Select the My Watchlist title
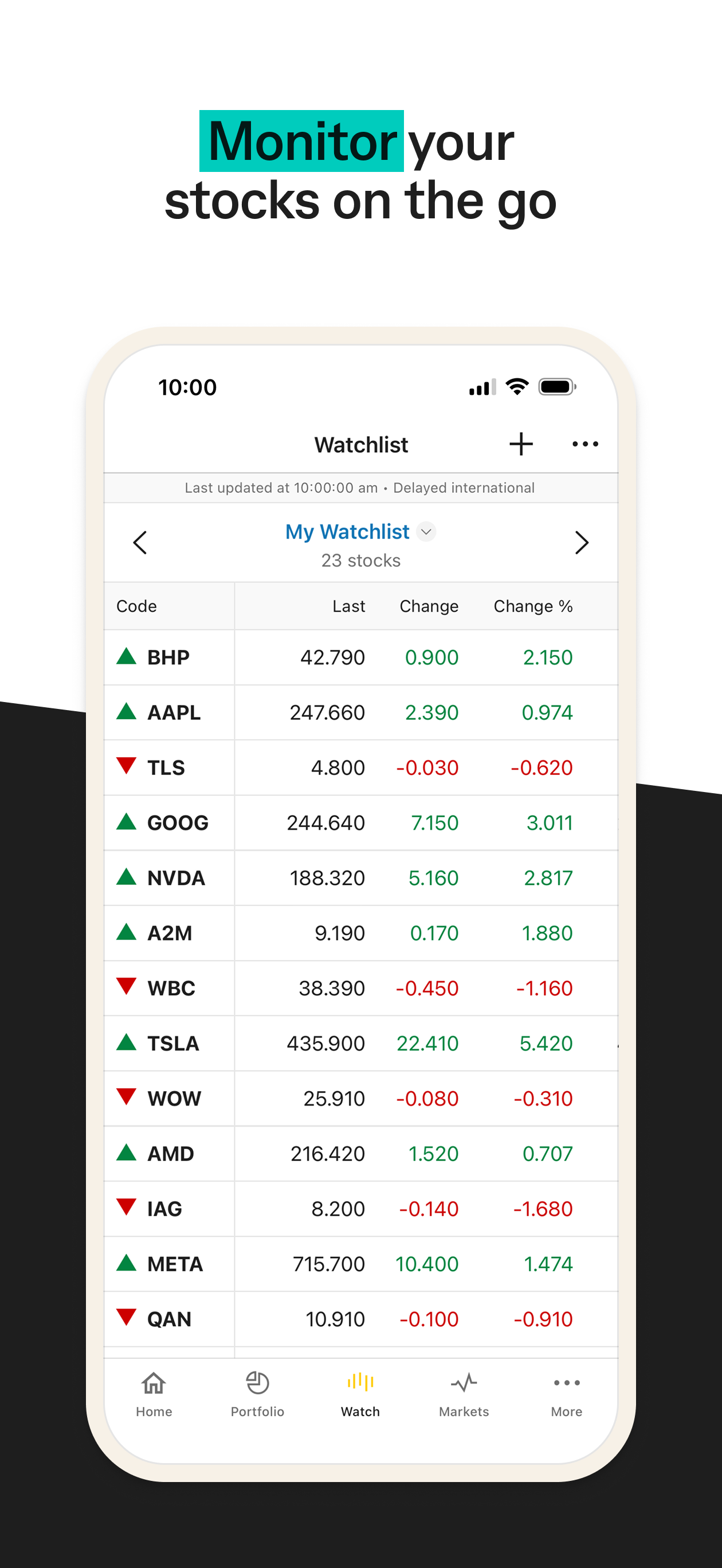The image size is (722, 1568). point(347,531)
